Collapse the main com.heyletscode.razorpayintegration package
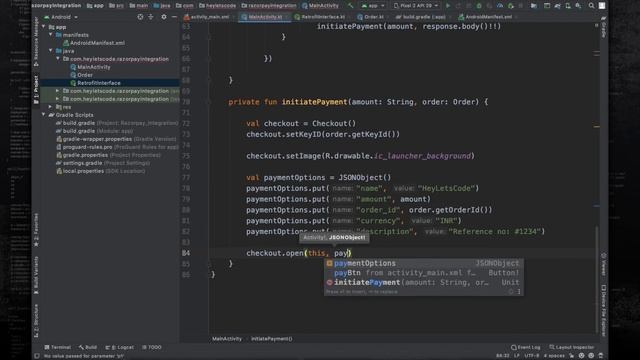Viewport: 640px width, 360px height. (58, 59)
